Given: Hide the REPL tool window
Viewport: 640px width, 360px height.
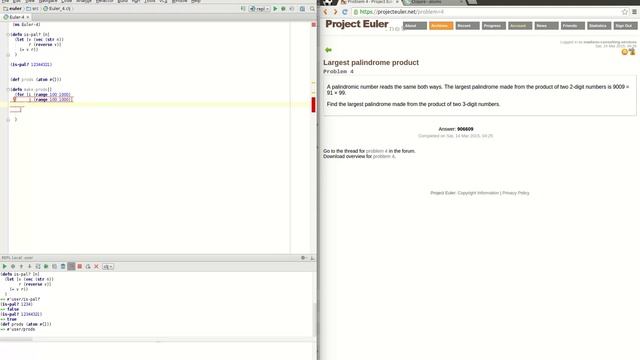Looking at the screenshot, I should click(x=312, y=258).
